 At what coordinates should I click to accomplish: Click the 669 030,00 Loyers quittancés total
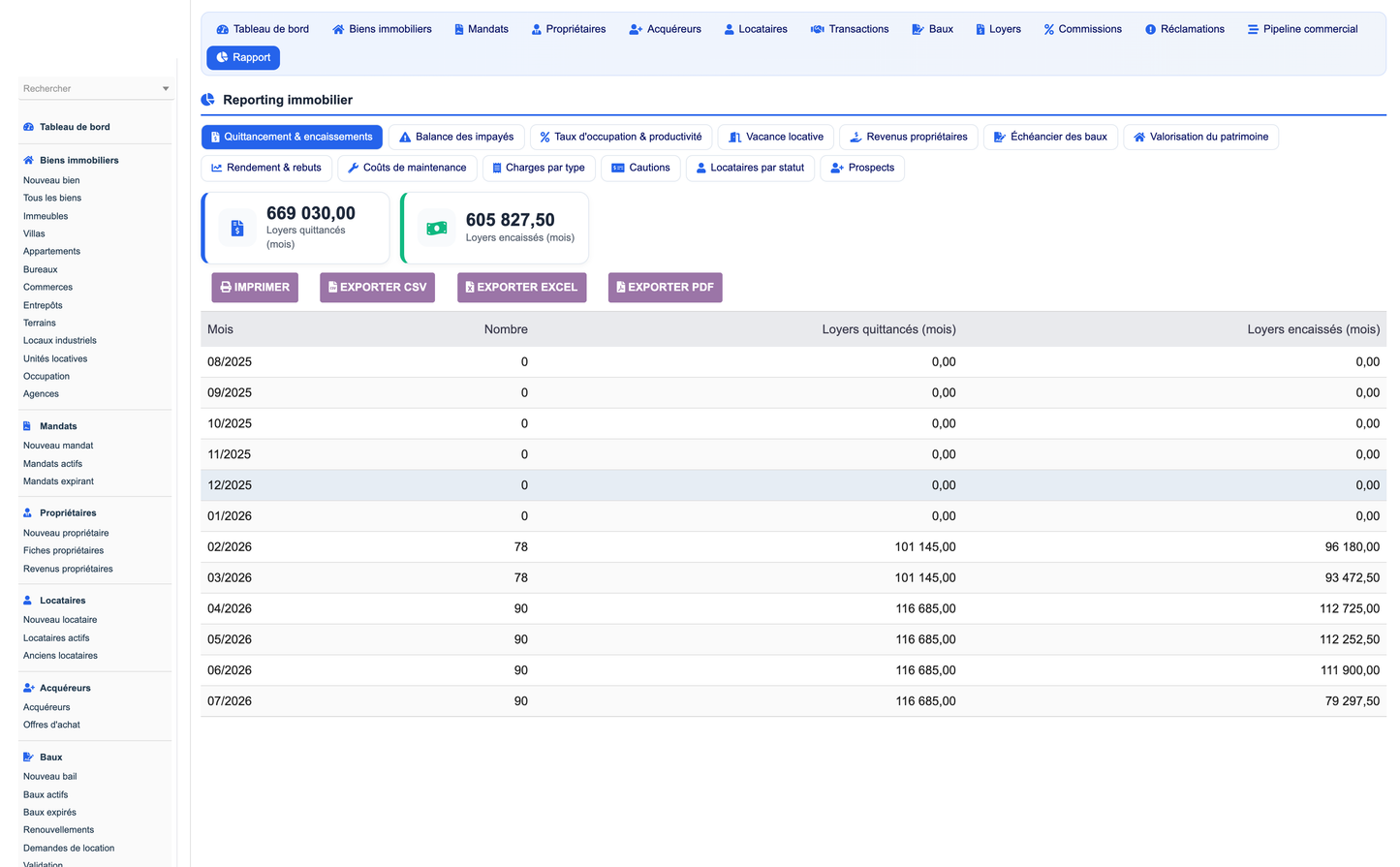(x=311, y=213)
